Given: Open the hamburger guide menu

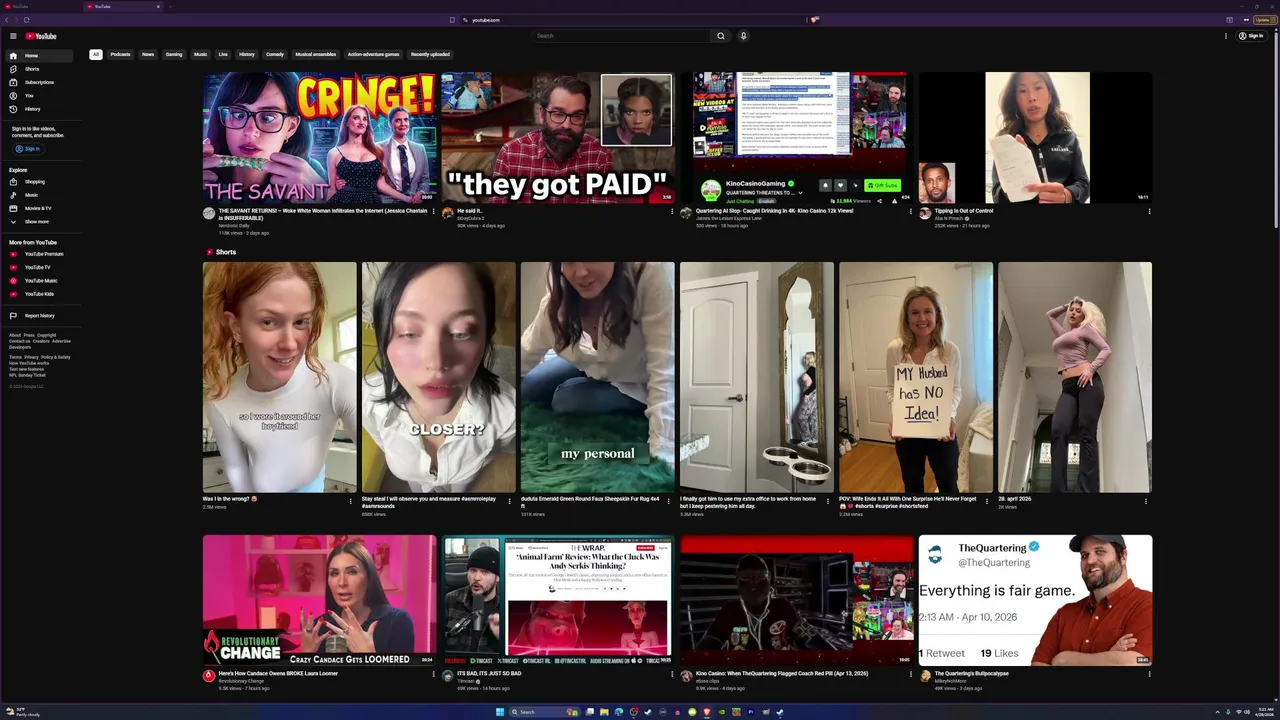Looking at the screenshot, I should tap(13, 36).
